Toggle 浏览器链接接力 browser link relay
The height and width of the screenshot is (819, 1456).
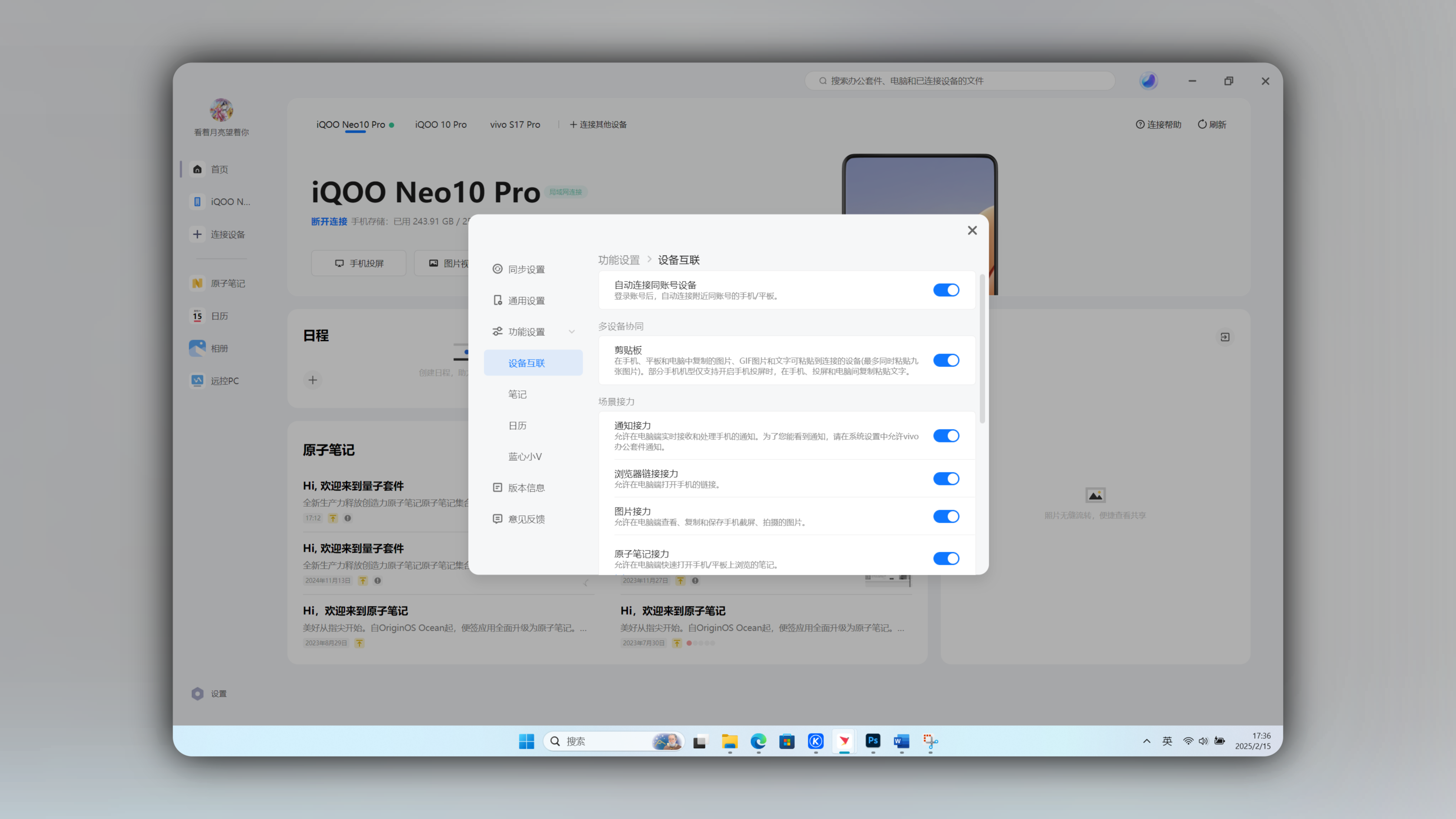pos(946,479)
